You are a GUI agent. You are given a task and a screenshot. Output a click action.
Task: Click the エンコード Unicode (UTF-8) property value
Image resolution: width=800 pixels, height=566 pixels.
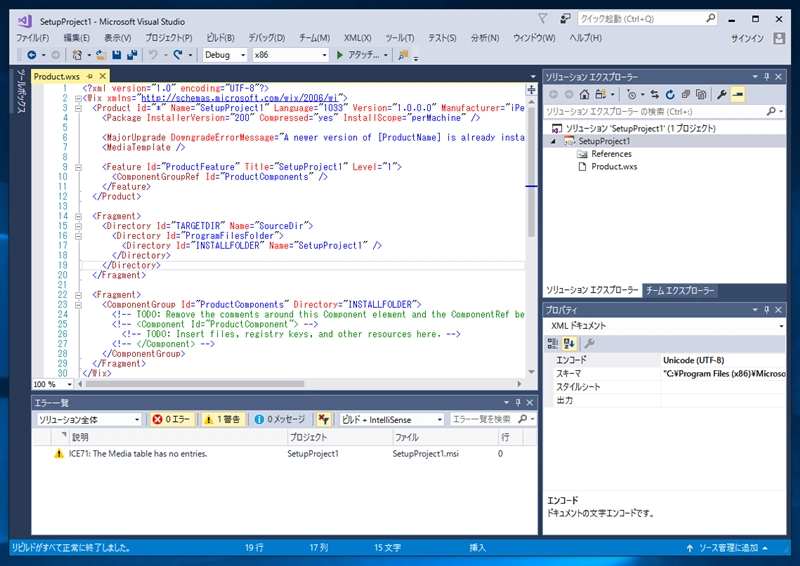tap(723, 360)
